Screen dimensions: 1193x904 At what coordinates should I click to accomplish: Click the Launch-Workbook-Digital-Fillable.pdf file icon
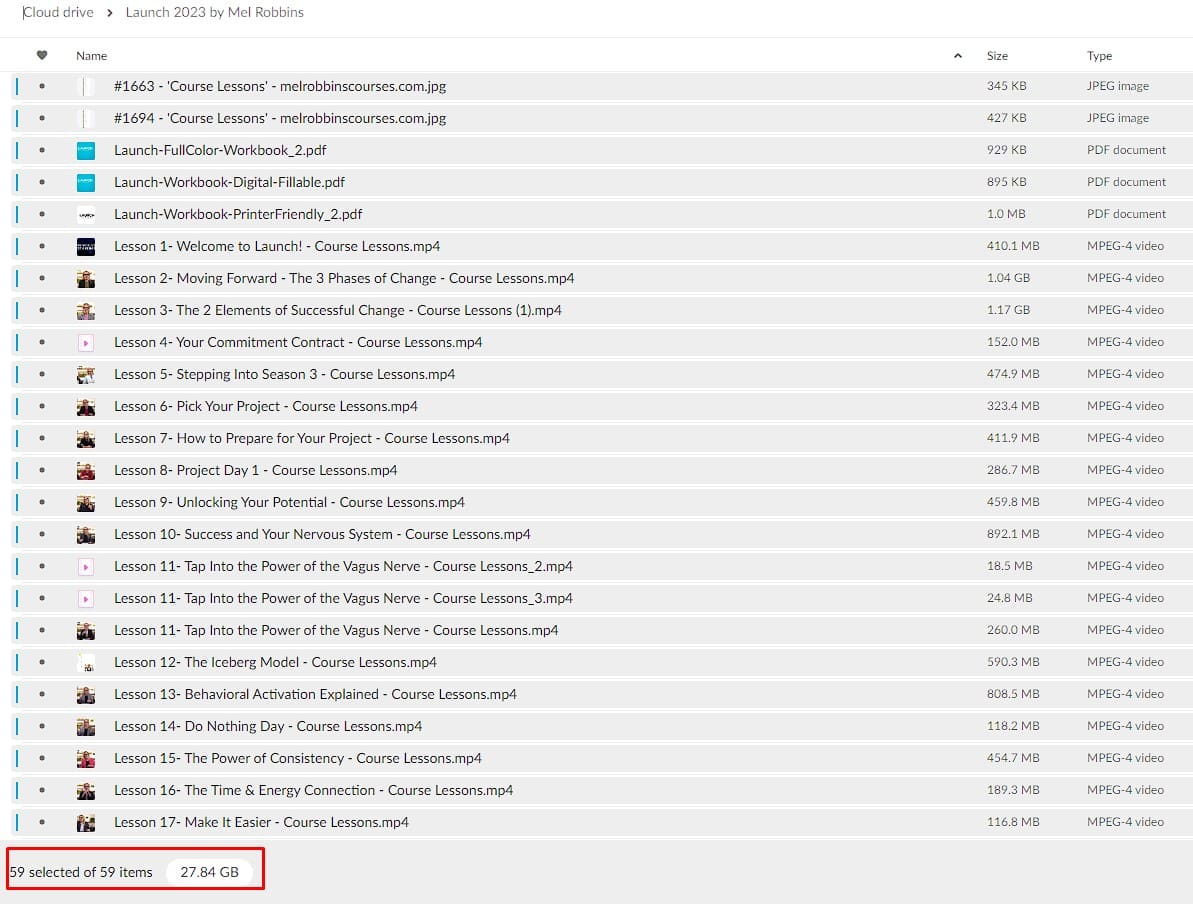point(86,182)
